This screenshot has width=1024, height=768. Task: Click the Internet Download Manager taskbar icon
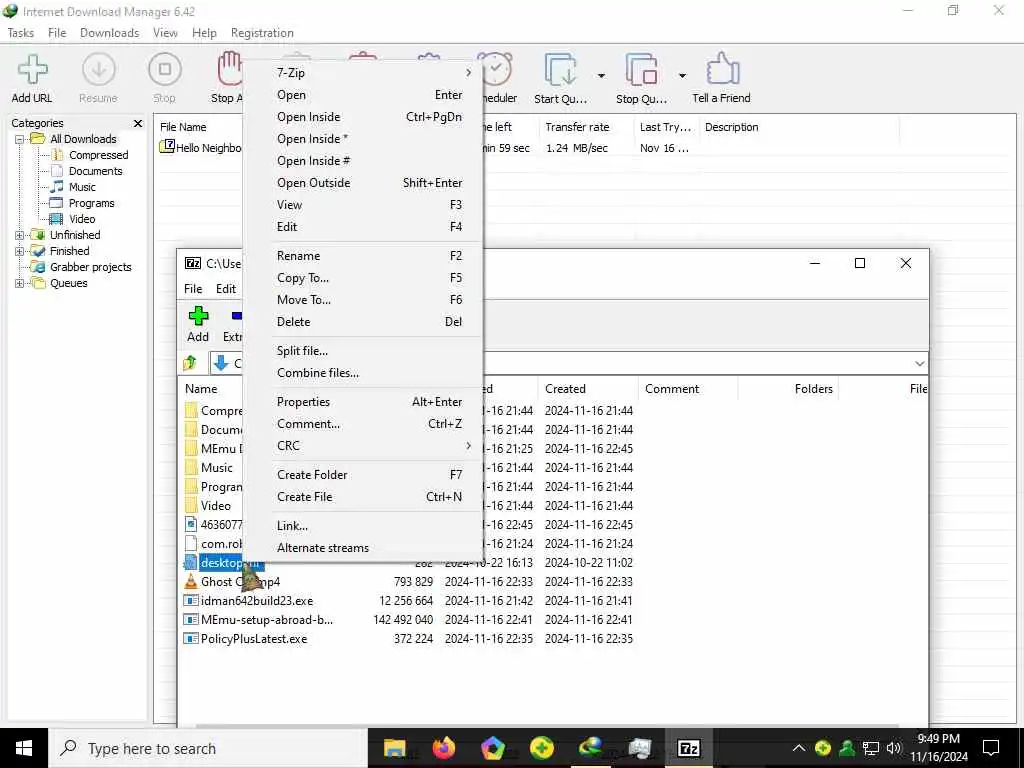(x=590, y=748)
